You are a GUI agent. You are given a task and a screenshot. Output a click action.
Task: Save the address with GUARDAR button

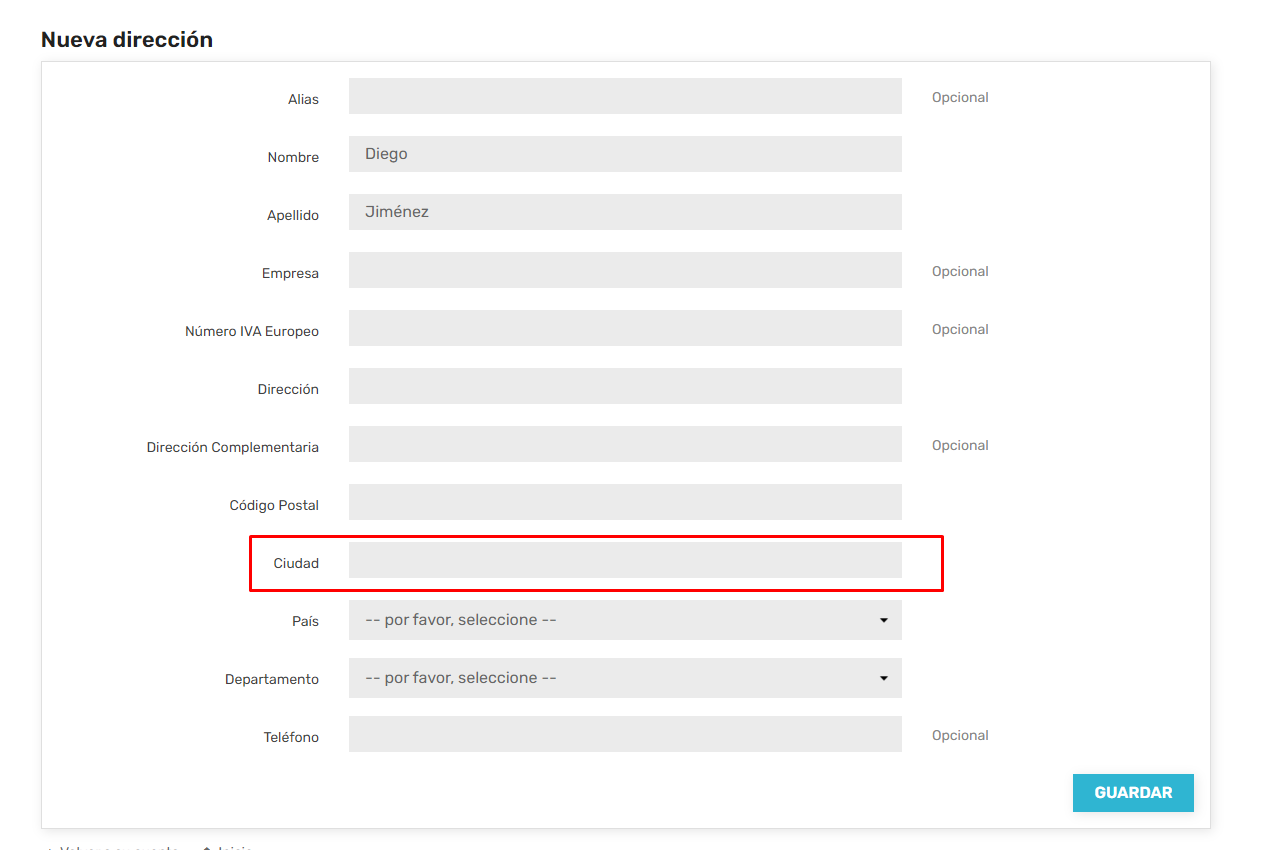[x=1133, y=793]
